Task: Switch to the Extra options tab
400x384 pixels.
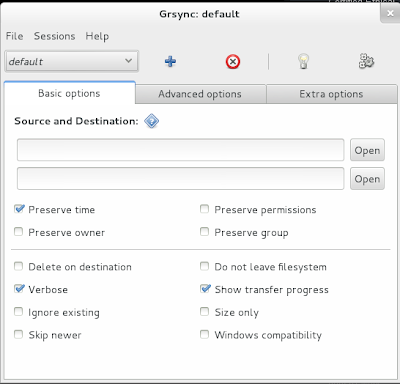Action: point(331,94)
